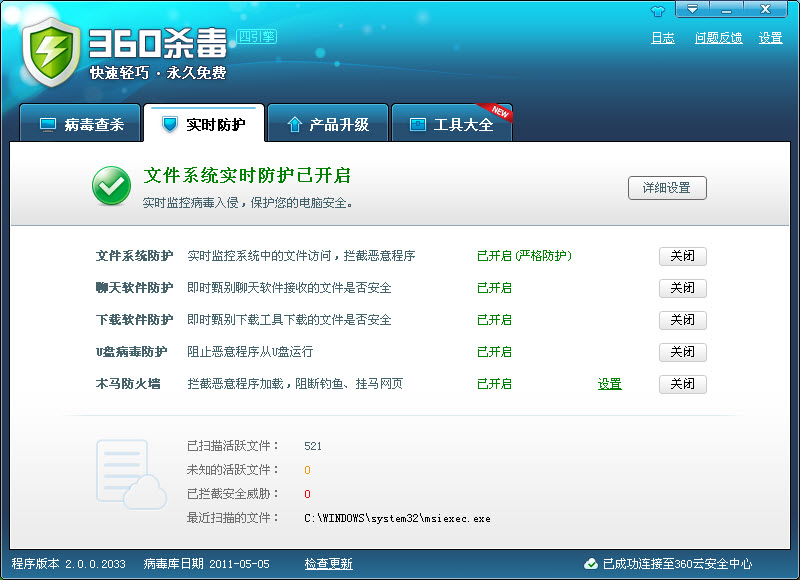Click the toolbox icon on 工具大全 tab
Screen dimensions: 800x580
[418, 124]
